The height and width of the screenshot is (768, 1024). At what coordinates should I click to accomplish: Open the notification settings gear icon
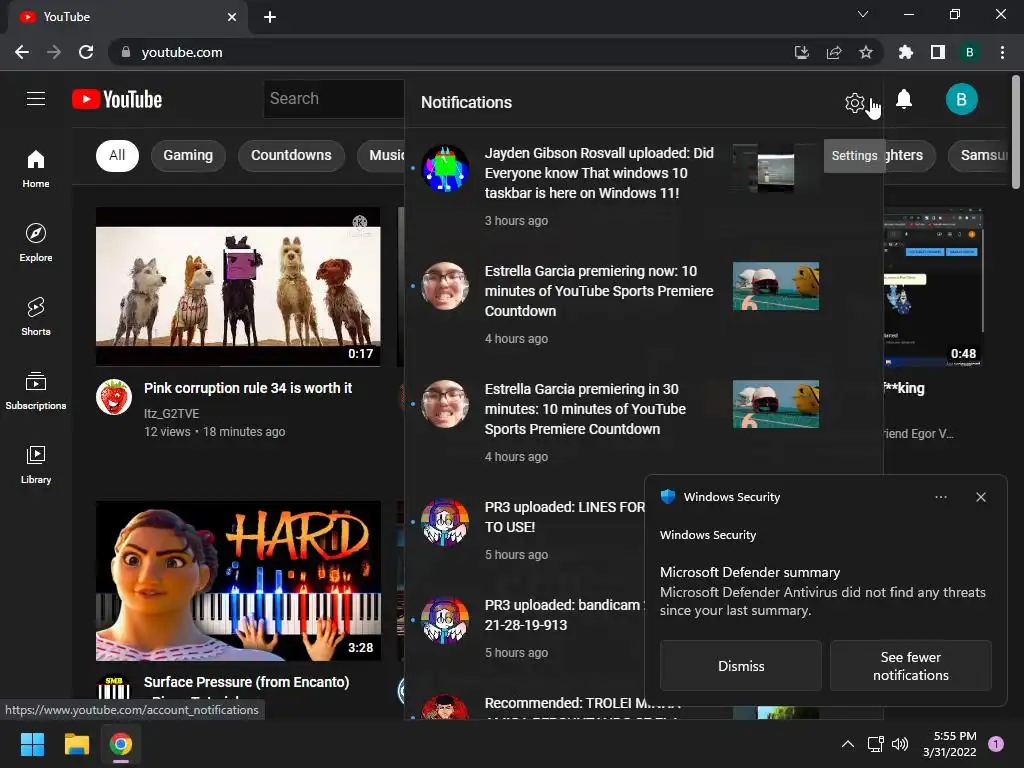(854, 103)
